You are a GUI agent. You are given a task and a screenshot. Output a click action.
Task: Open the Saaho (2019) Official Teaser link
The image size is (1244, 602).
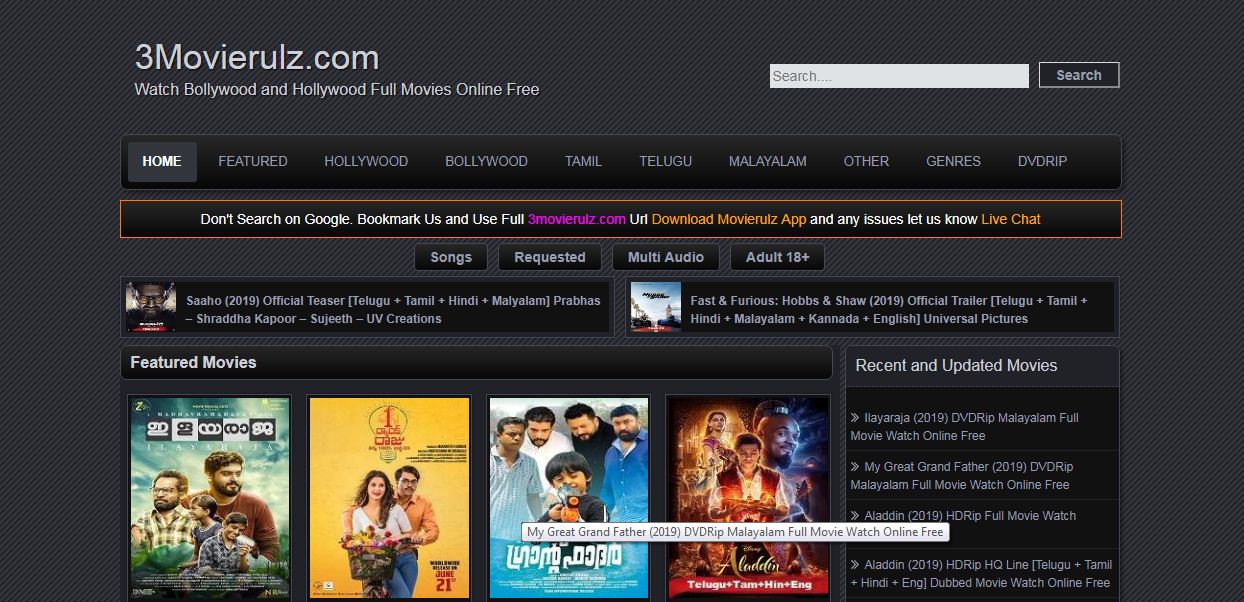pos(394,309)
